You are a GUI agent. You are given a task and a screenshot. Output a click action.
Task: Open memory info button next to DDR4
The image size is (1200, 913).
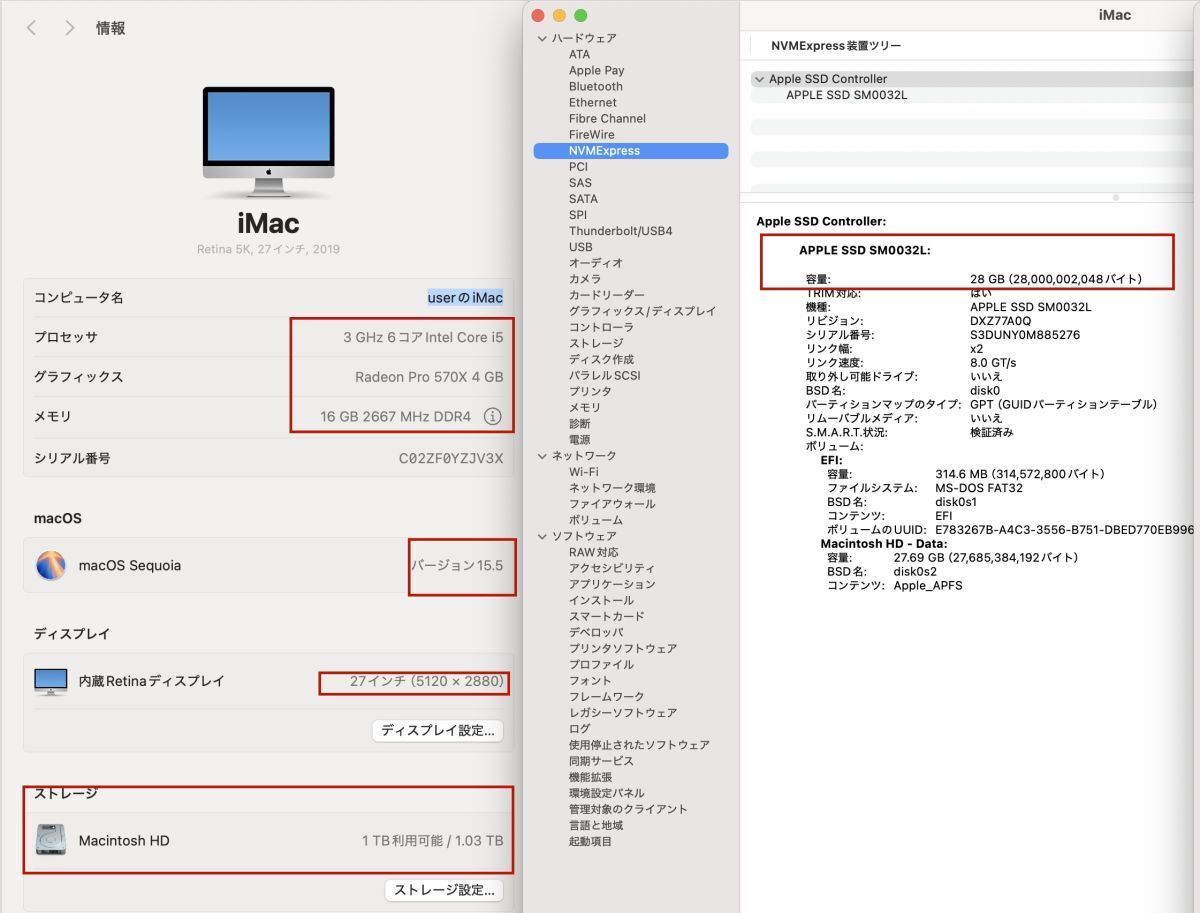(492, 416)
